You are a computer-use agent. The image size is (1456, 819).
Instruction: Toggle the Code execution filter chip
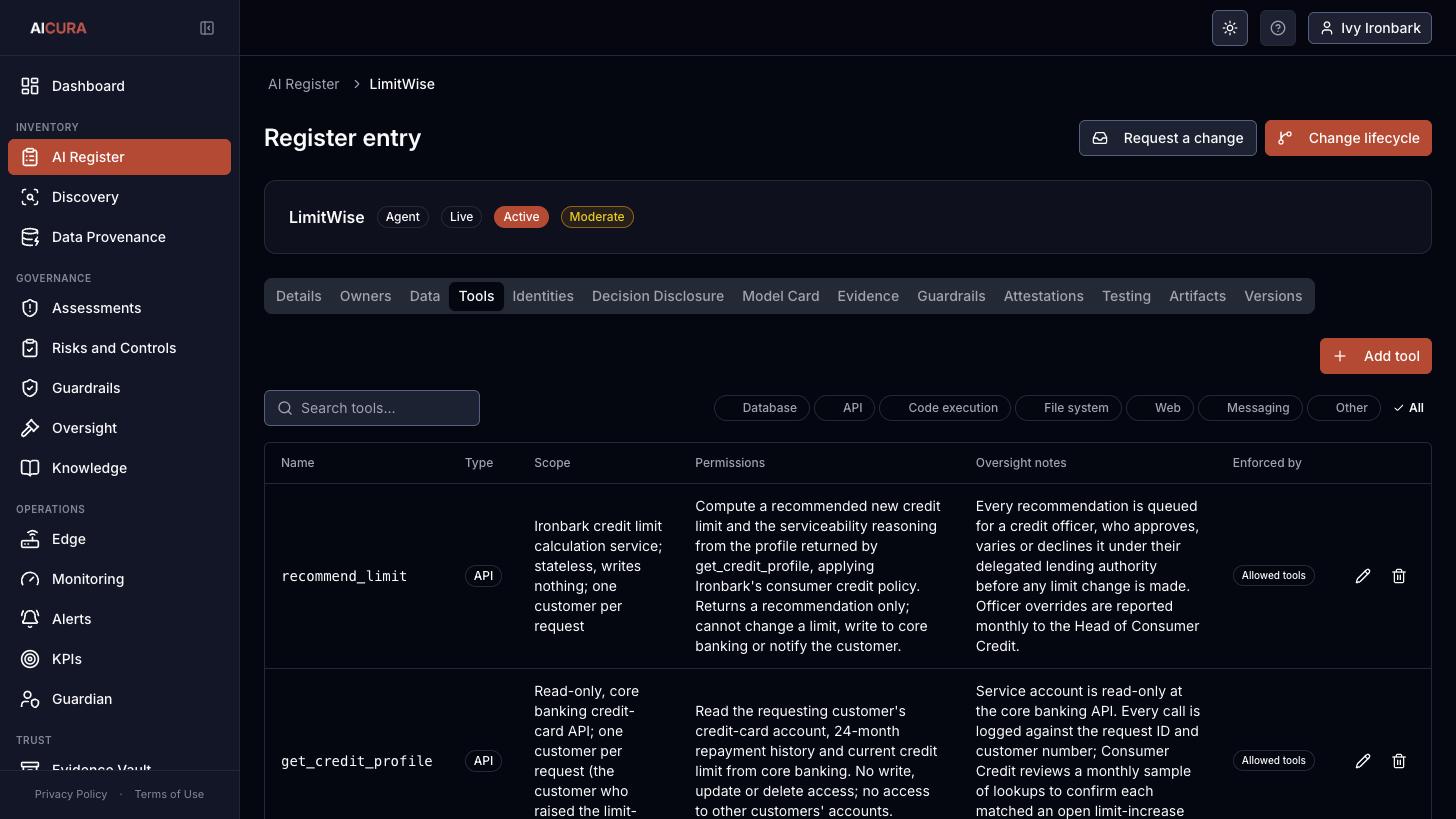point(945,408)
